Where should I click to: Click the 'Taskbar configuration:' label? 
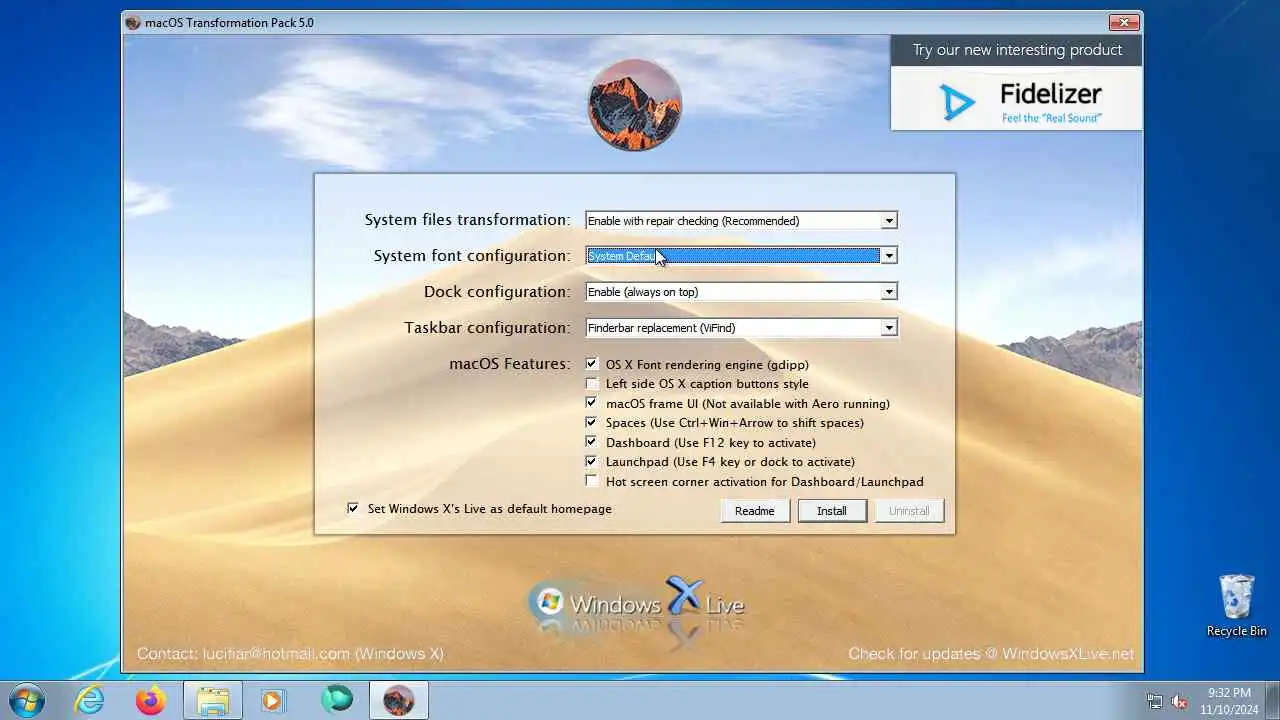(x=487, y=328)
